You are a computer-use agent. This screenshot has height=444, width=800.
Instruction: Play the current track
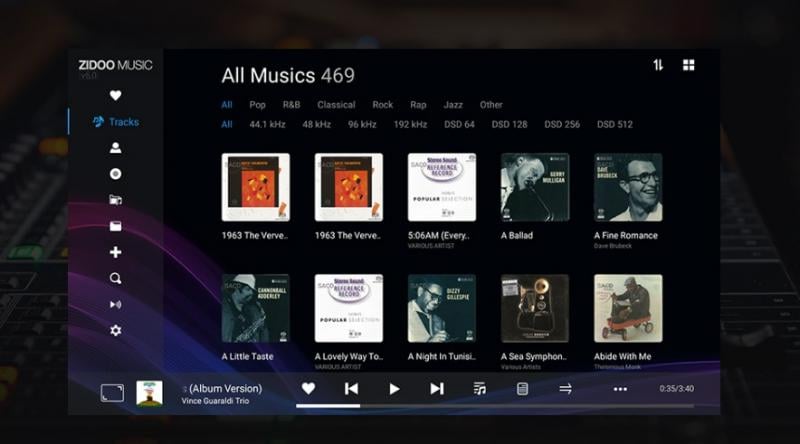[x=394, y=389]
